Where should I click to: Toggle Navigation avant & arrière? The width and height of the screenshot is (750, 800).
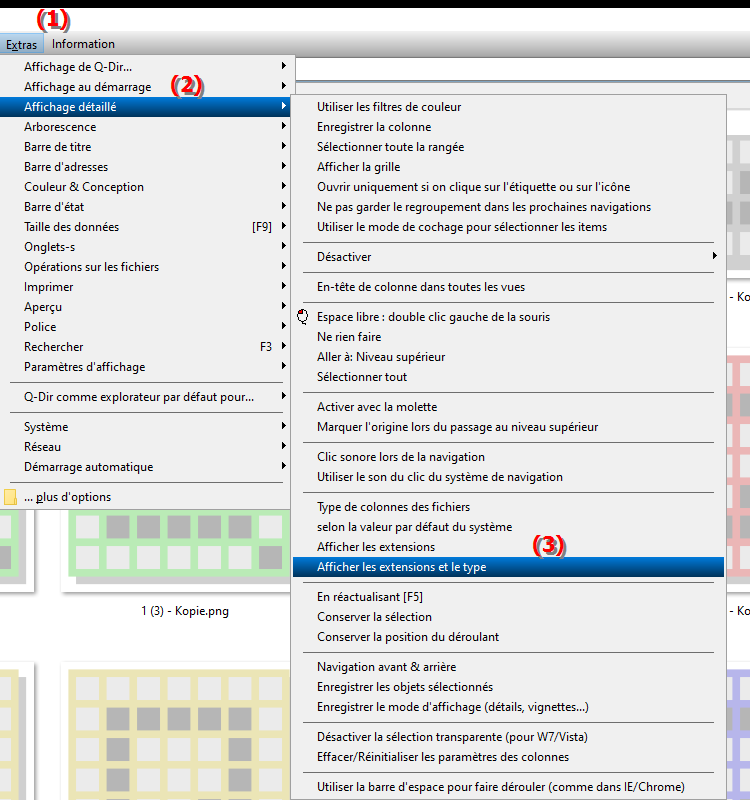pos(508,667)
